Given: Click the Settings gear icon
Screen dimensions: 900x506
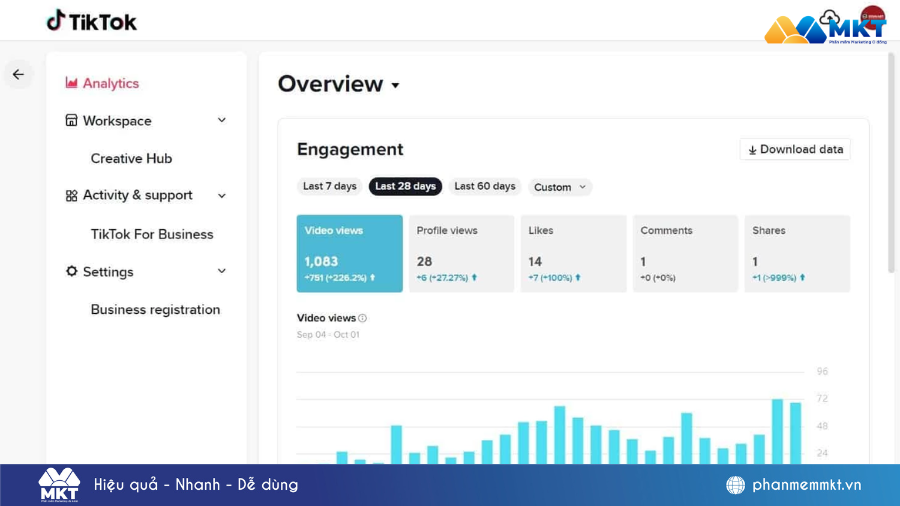Looking at the screenshot, I should [x=71, y=272].
